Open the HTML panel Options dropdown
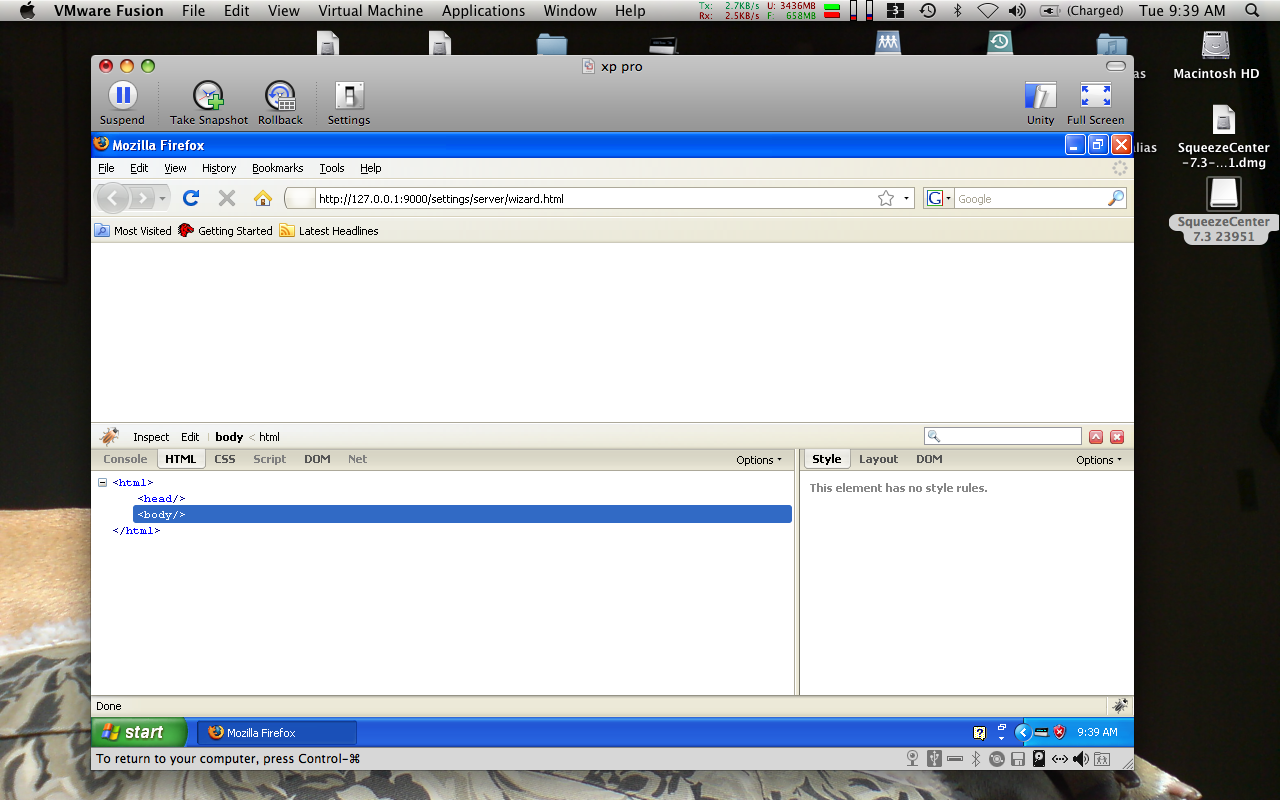 coord(759,460)
